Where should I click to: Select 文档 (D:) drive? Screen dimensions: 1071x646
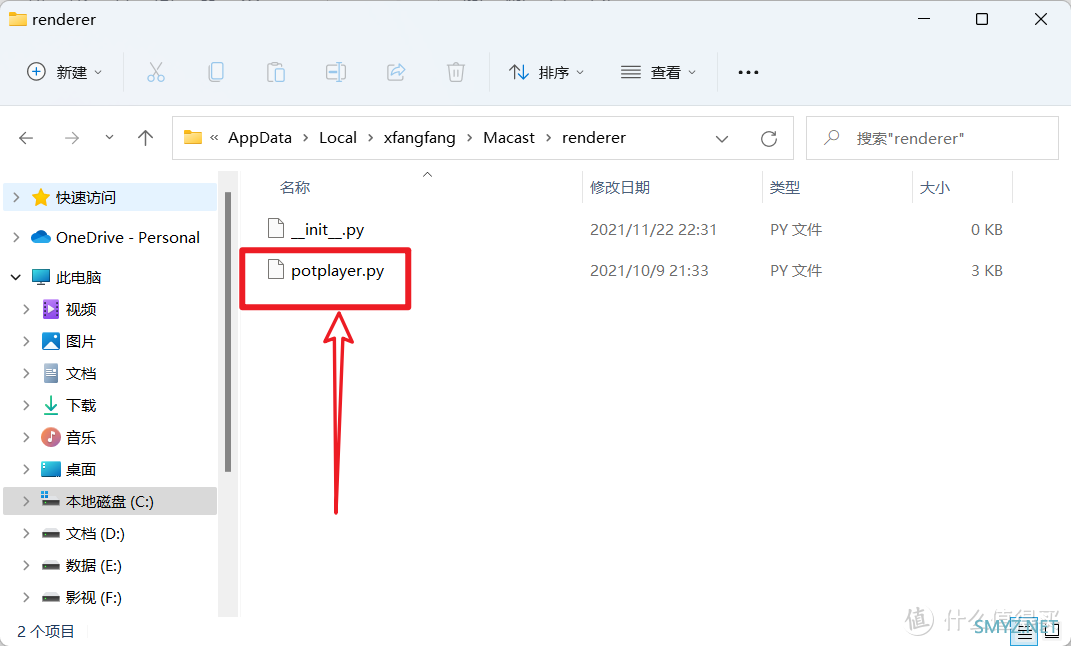(x=95, y=533)
